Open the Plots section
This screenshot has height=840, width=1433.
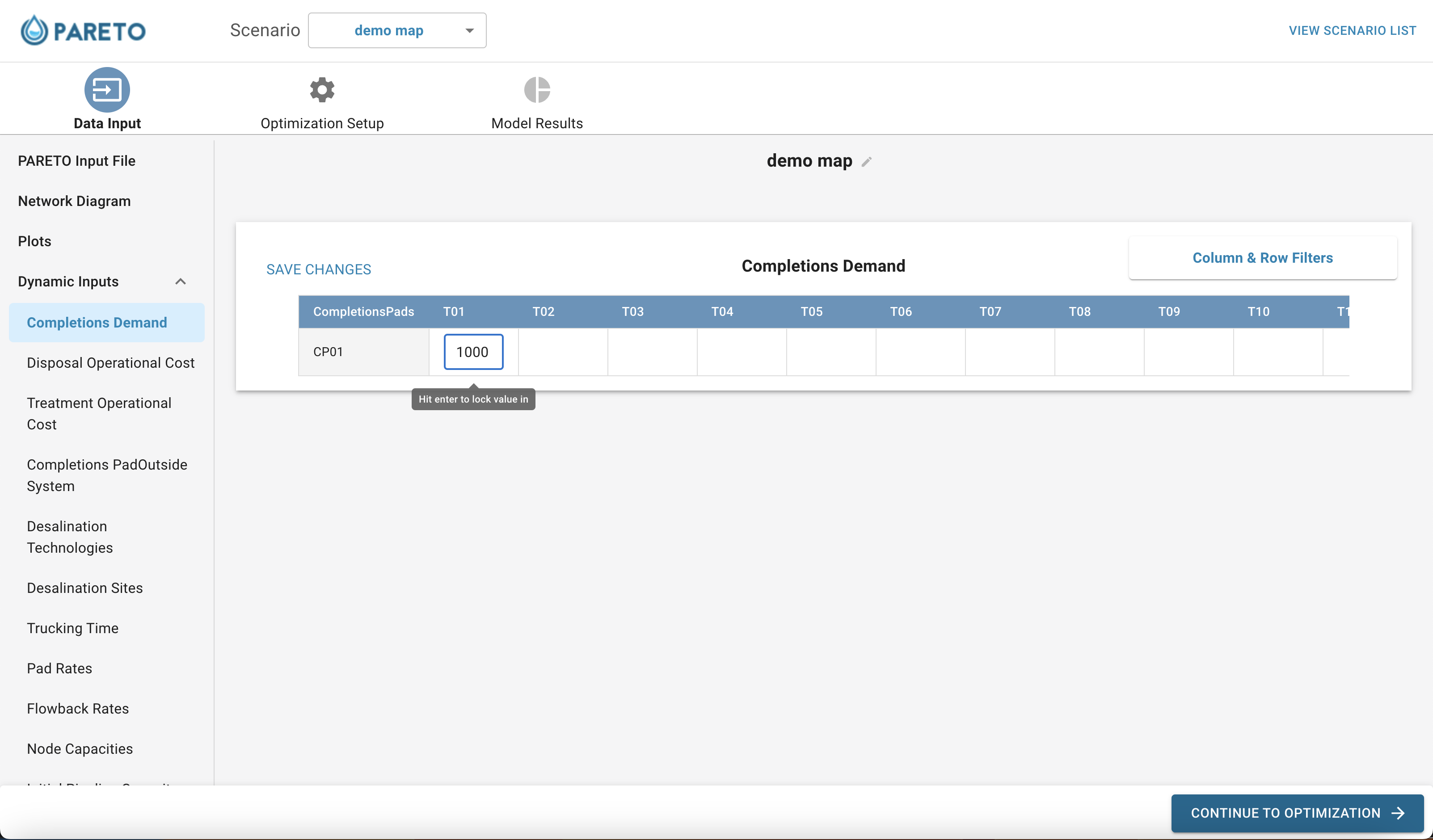[35, 242]
